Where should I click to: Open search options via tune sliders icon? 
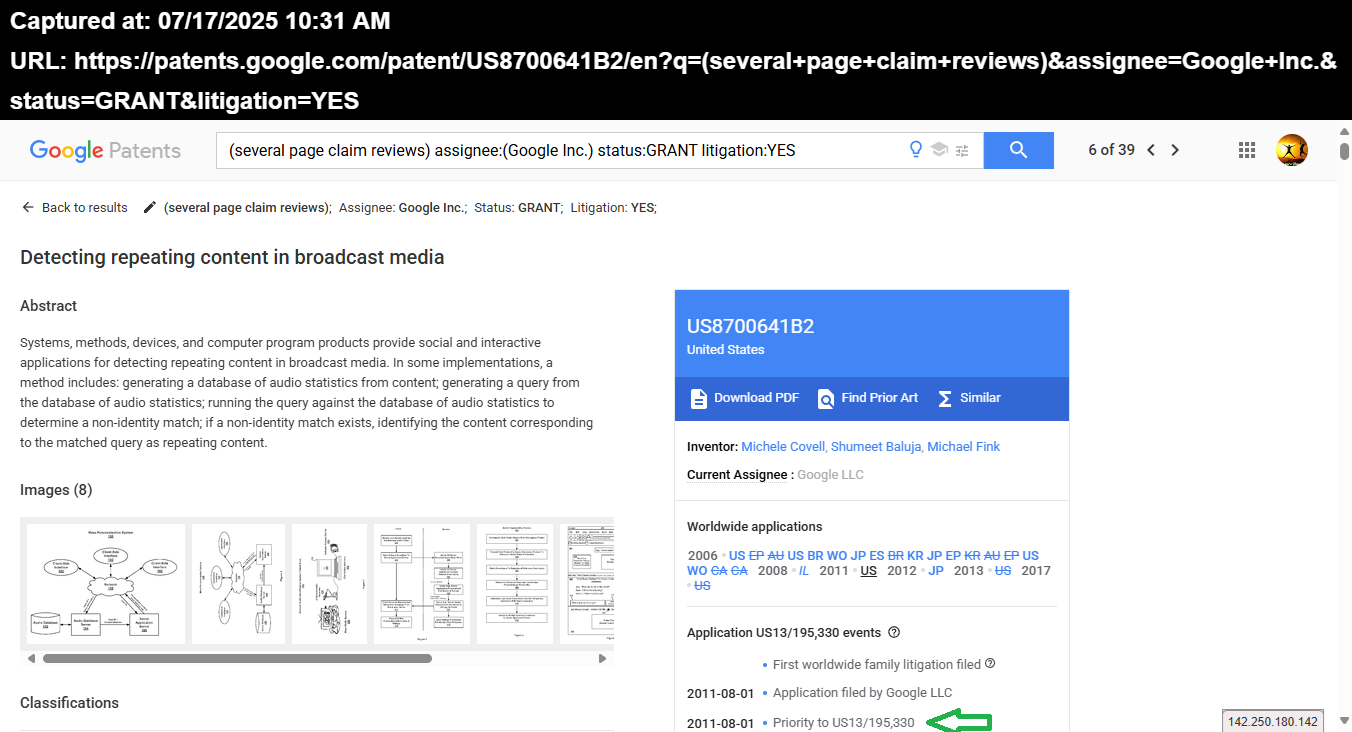(962, 151)
